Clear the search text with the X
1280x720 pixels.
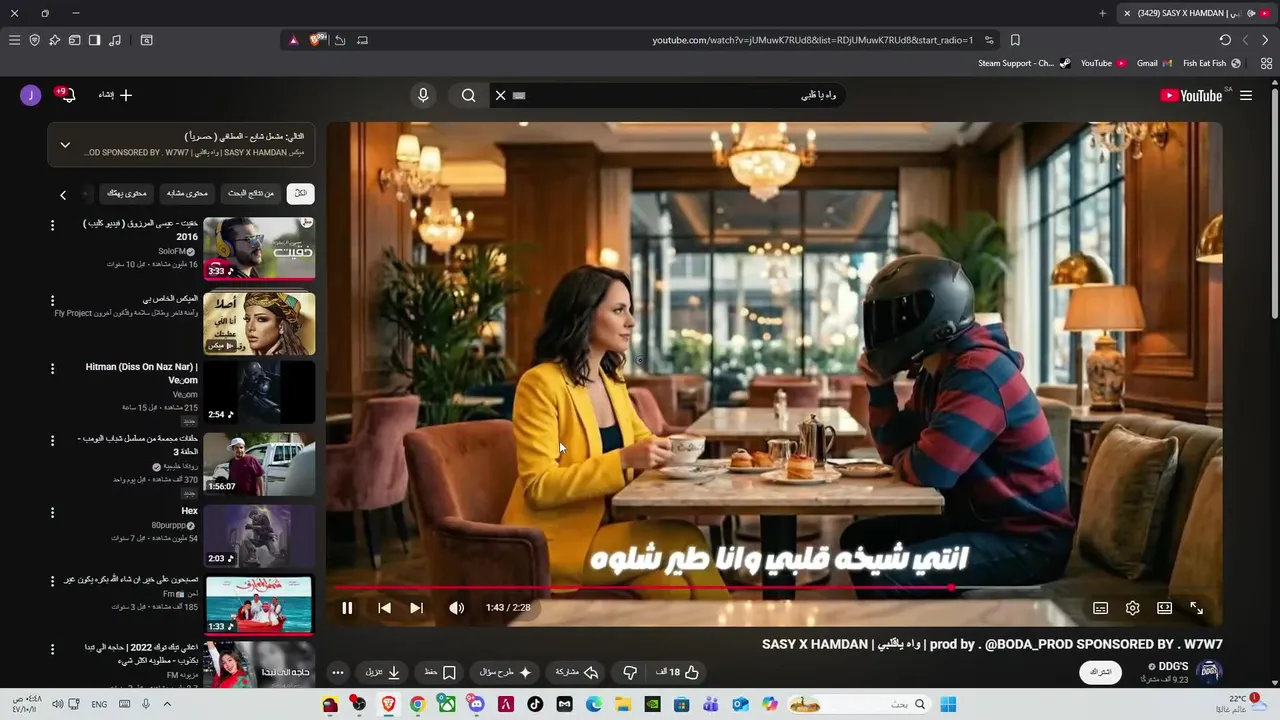point(500,95)
